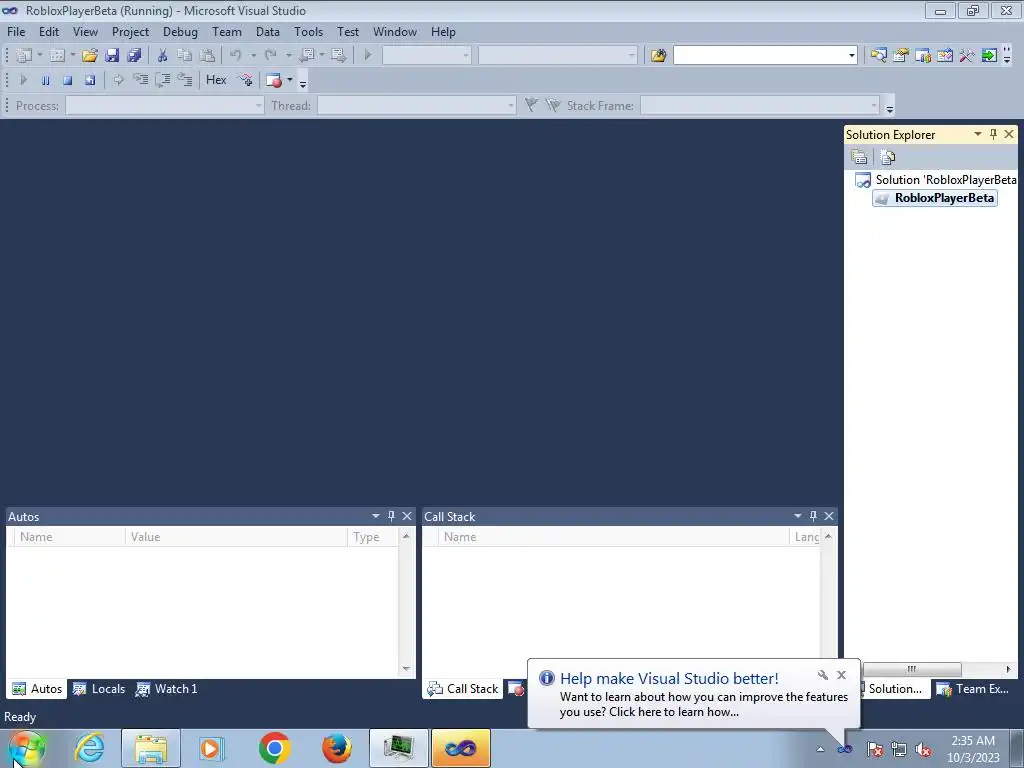Click the Cut scissors icon
The width and height of the screenshot is (1024, 768).
pos(163,56)
